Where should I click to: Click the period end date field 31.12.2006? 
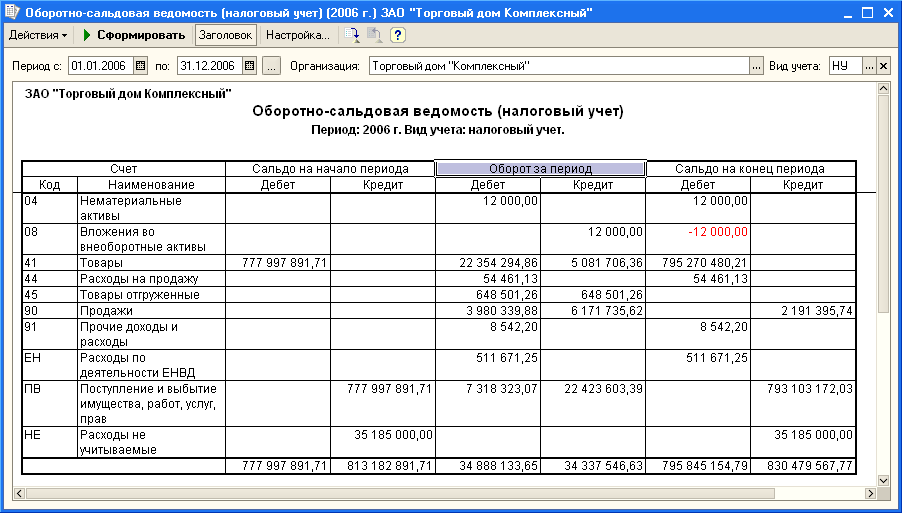[210, 66]
